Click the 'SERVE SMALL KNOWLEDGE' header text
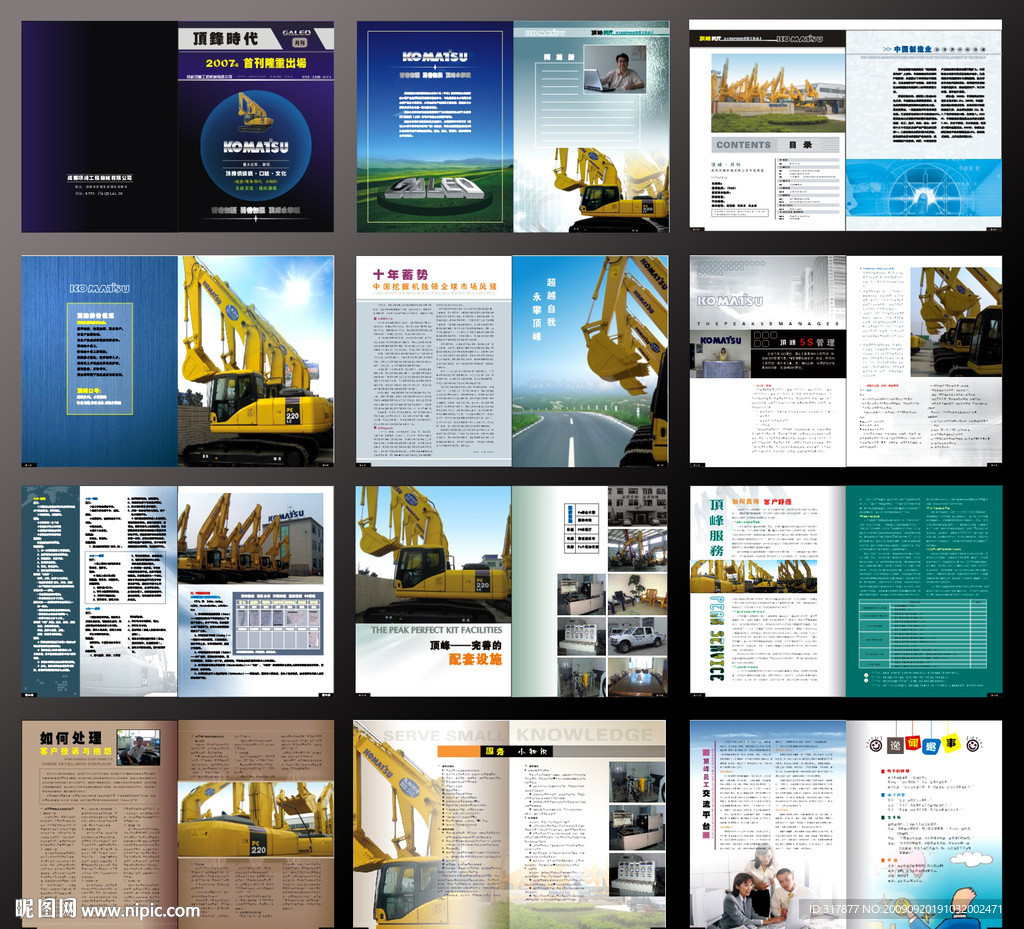The height and width of the screenshot is (929, 1024). pyautogui.click(x=517, y=735)
